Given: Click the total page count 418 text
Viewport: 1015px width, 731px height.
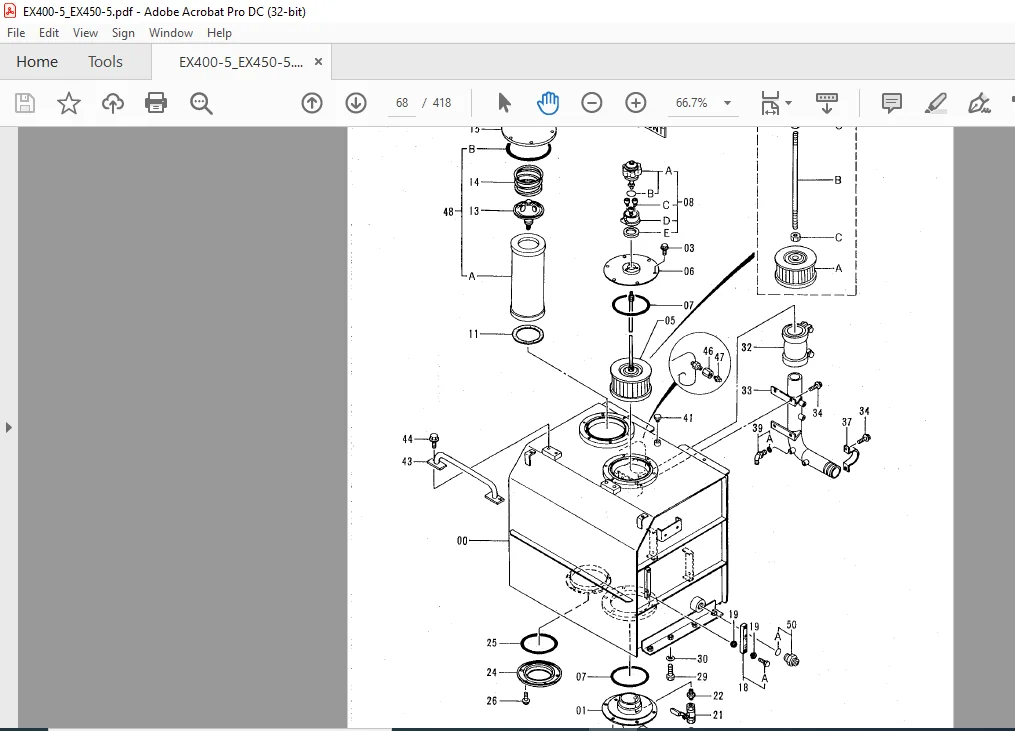Looking at the screenshot, I should 441,103.
